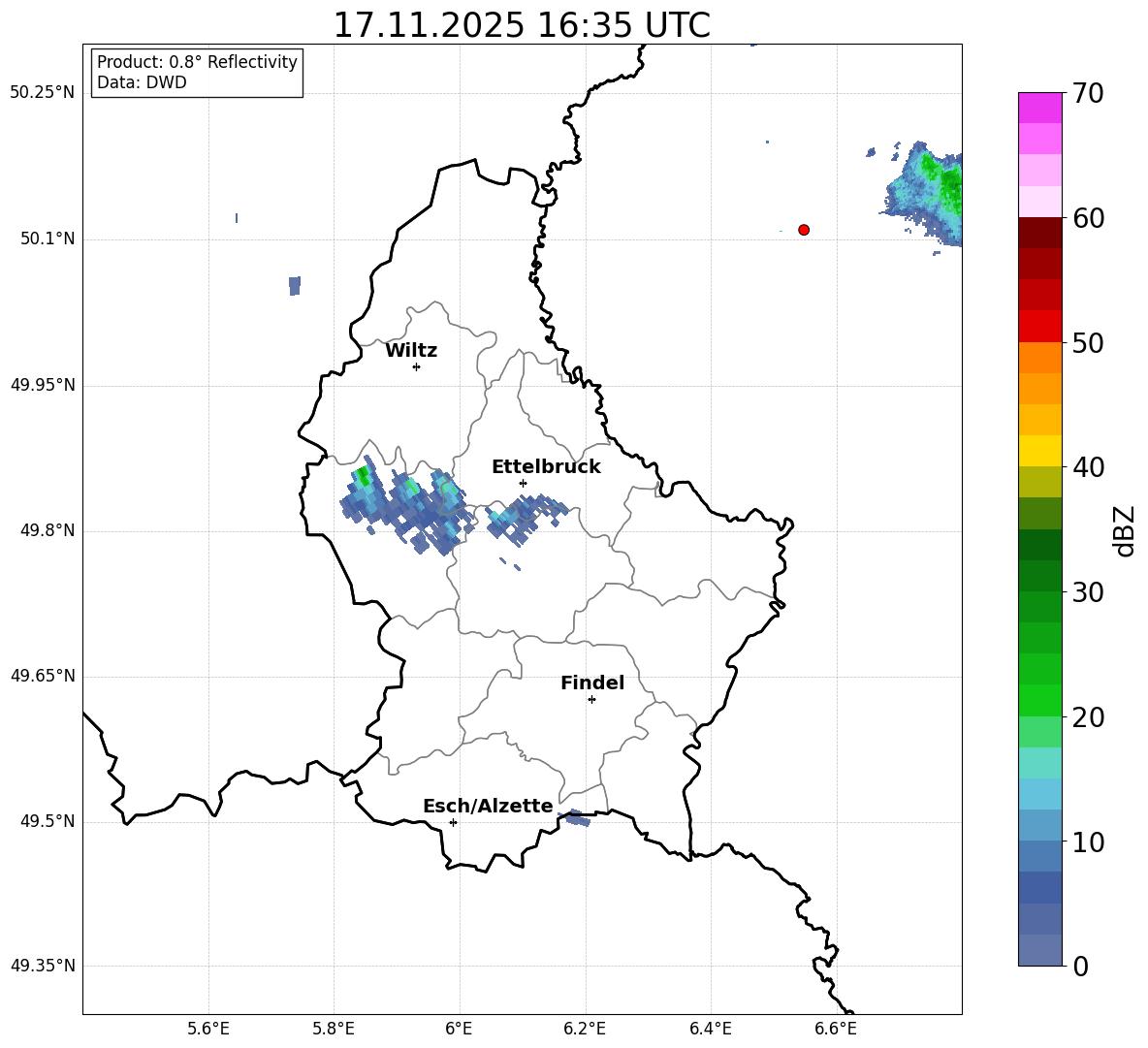This screenshot has width=1148, height=1048.
Task: Click the 50.25°N latitude label
Action: (43, 93)
